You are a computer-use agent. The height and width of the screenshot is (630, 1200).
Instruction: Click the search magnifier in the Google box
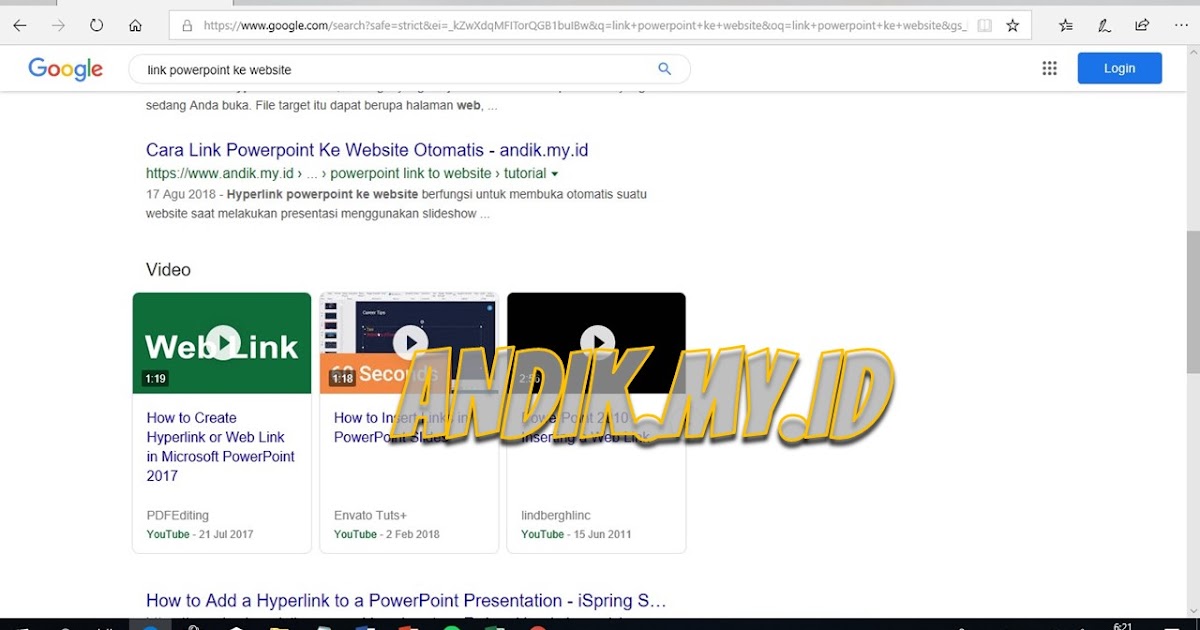point(664,69)
